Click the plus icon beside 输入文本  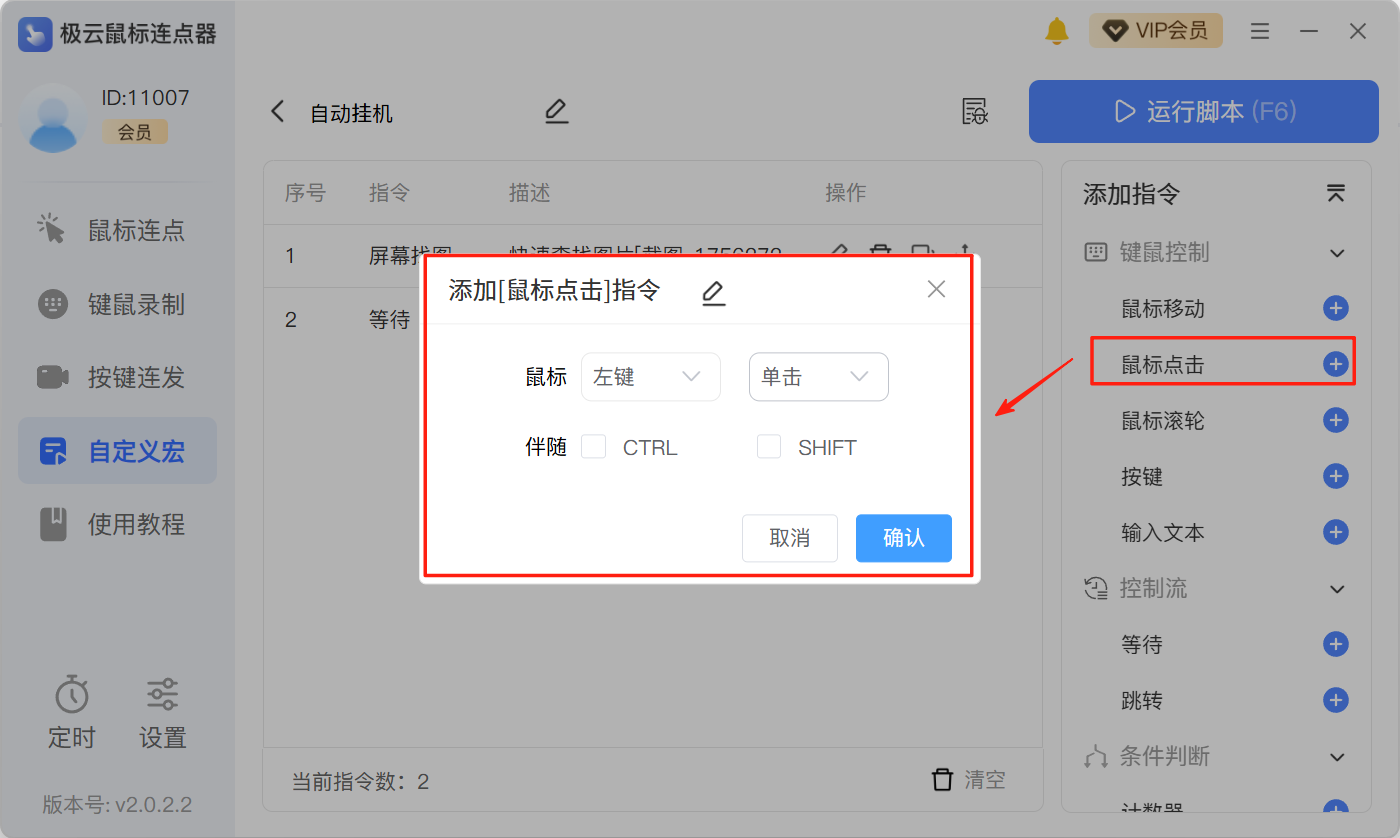coord(1335,532)
